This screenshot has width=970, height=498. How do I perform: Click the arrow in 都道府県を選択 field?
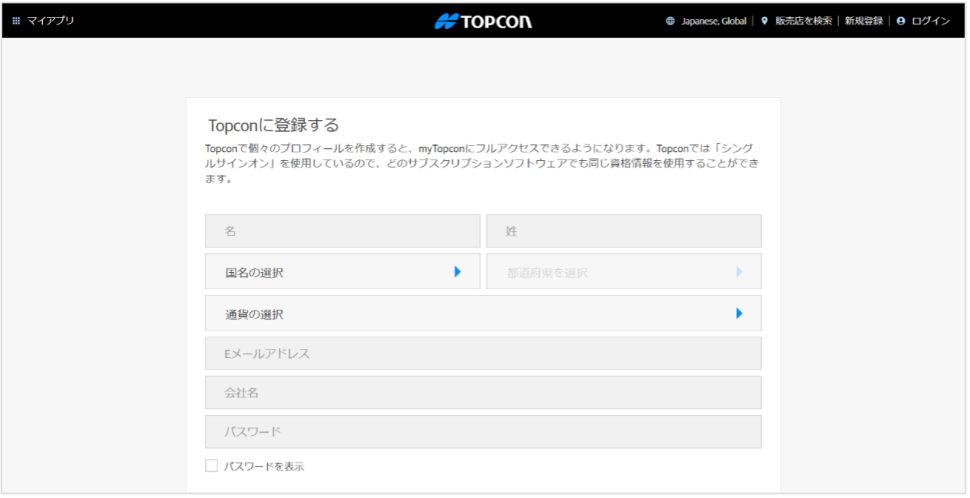(x=739, y=271)
